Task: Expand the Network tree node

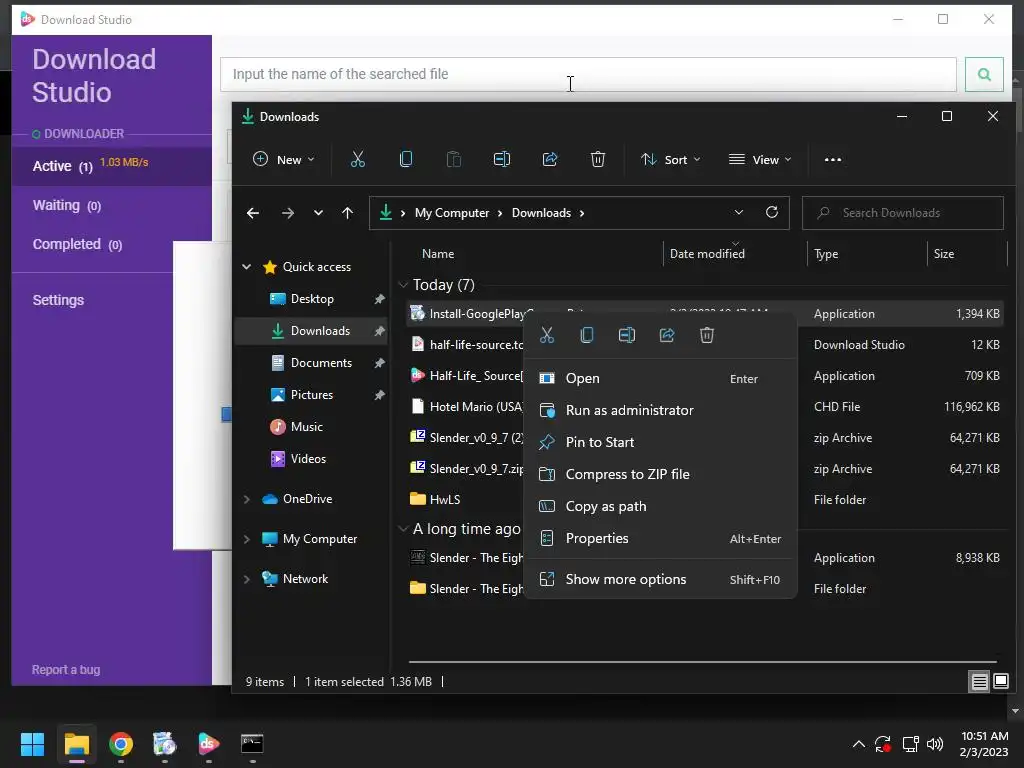Action: (x=247, y=579)
